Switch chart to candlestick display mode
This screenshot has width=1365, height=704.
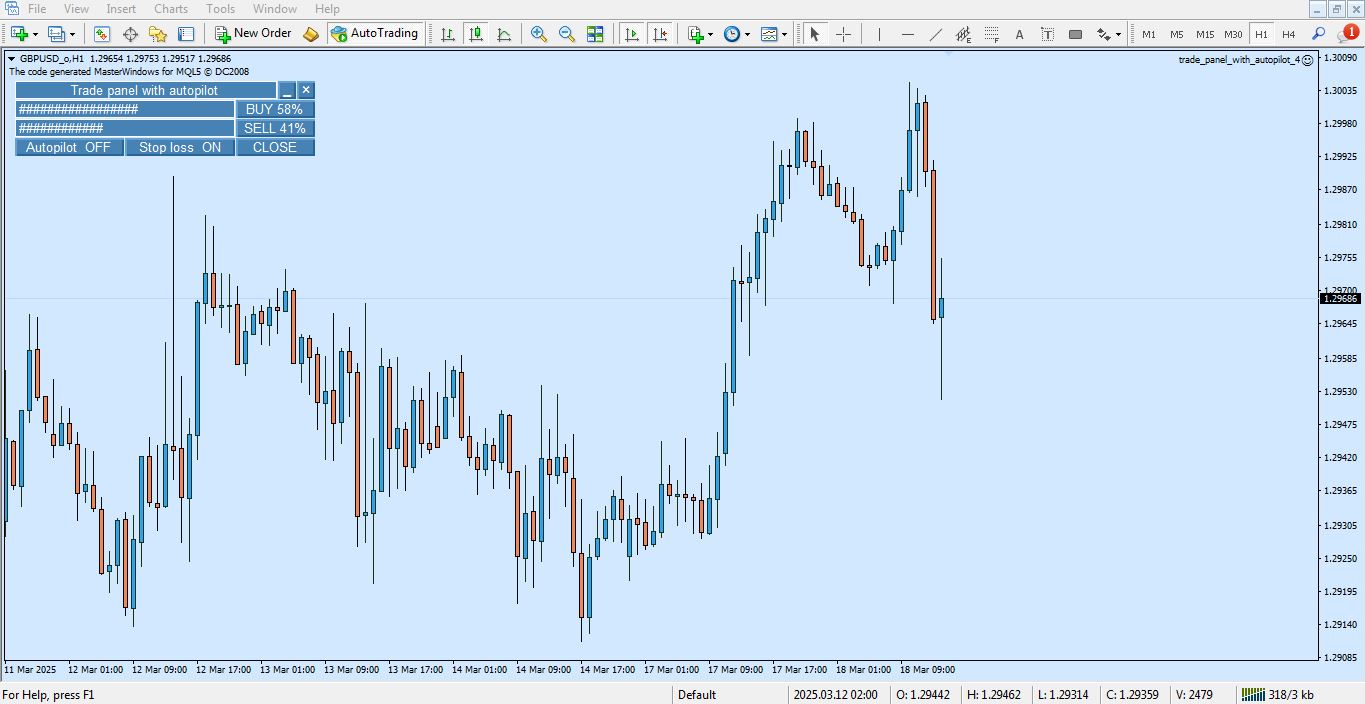point(475,33)
